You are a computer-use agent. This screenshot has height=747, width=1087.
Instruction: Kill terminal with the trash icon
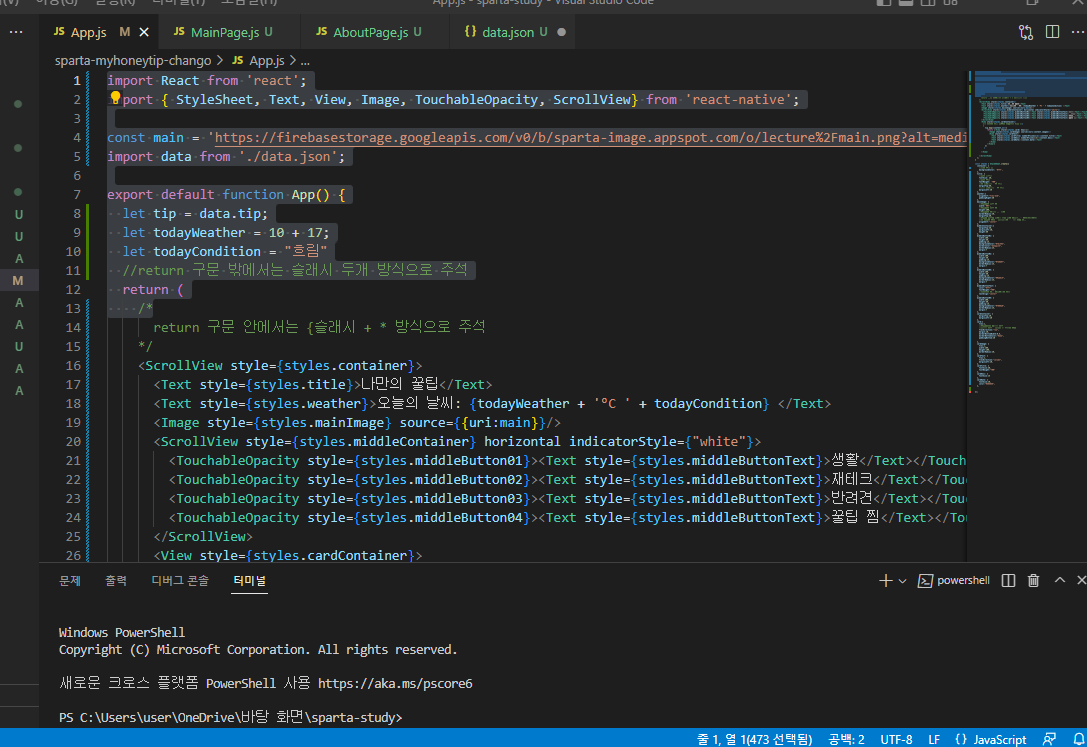pyautogui.click(x=1034, y=581)
